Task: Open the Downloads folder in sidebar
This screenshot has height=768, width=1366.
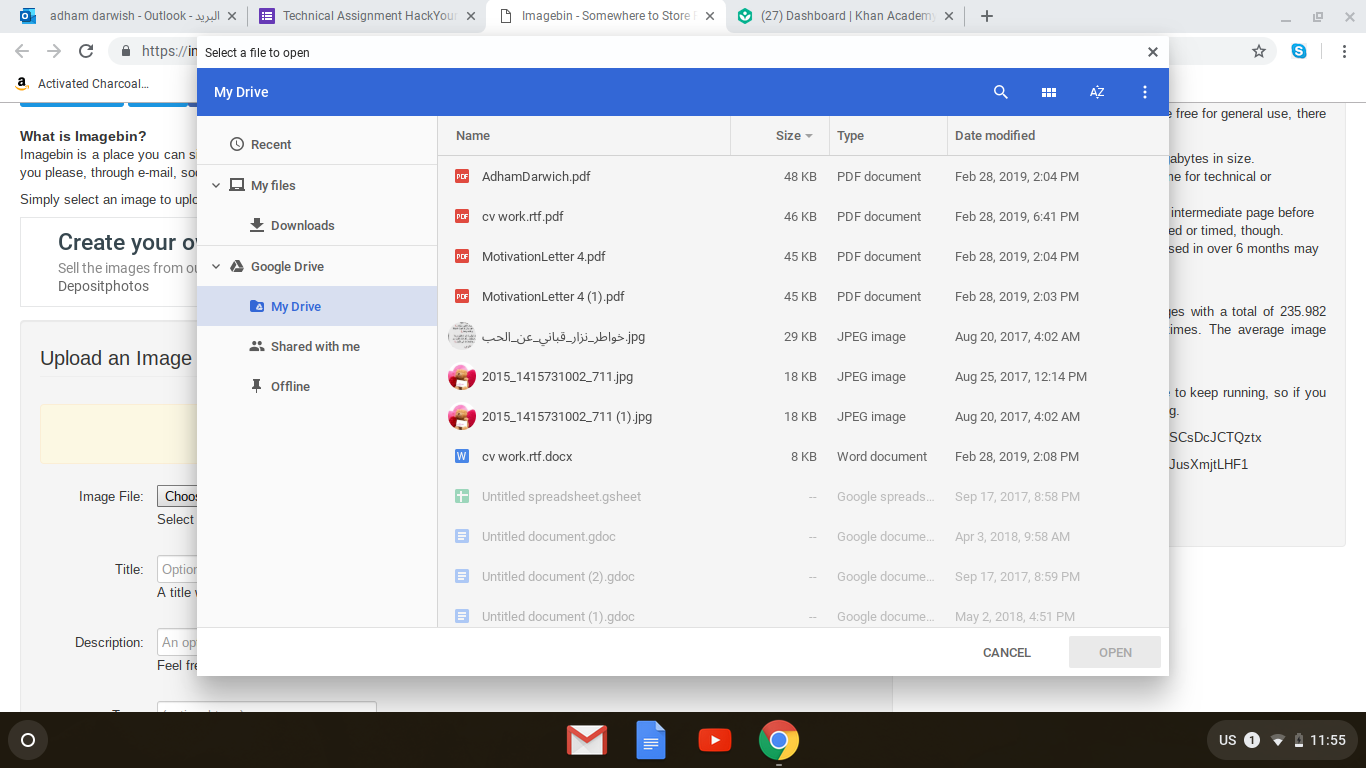Action: [x=318, y=225]
